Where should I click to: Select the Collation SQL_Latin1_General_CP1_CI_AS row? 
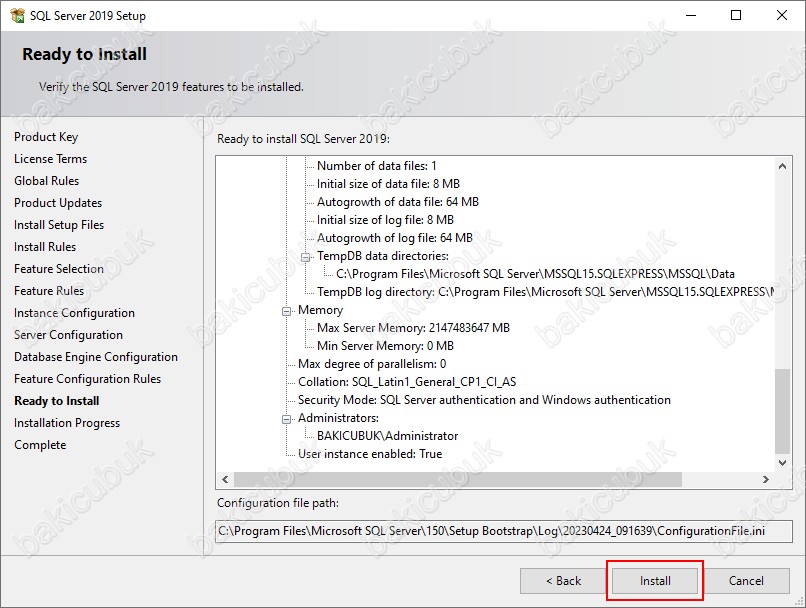tap(407, 382)
